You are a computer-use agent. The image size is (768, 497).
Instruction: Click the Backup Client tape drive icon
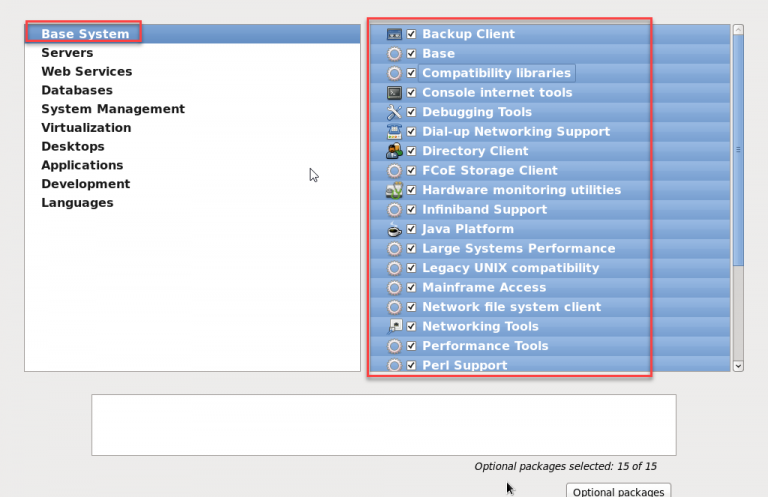pyautogui.click(x=394, y=34)
